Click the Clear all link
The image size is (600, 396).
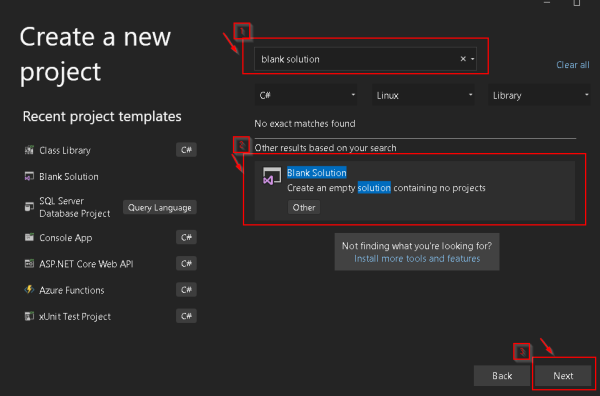tap(572, 65)
